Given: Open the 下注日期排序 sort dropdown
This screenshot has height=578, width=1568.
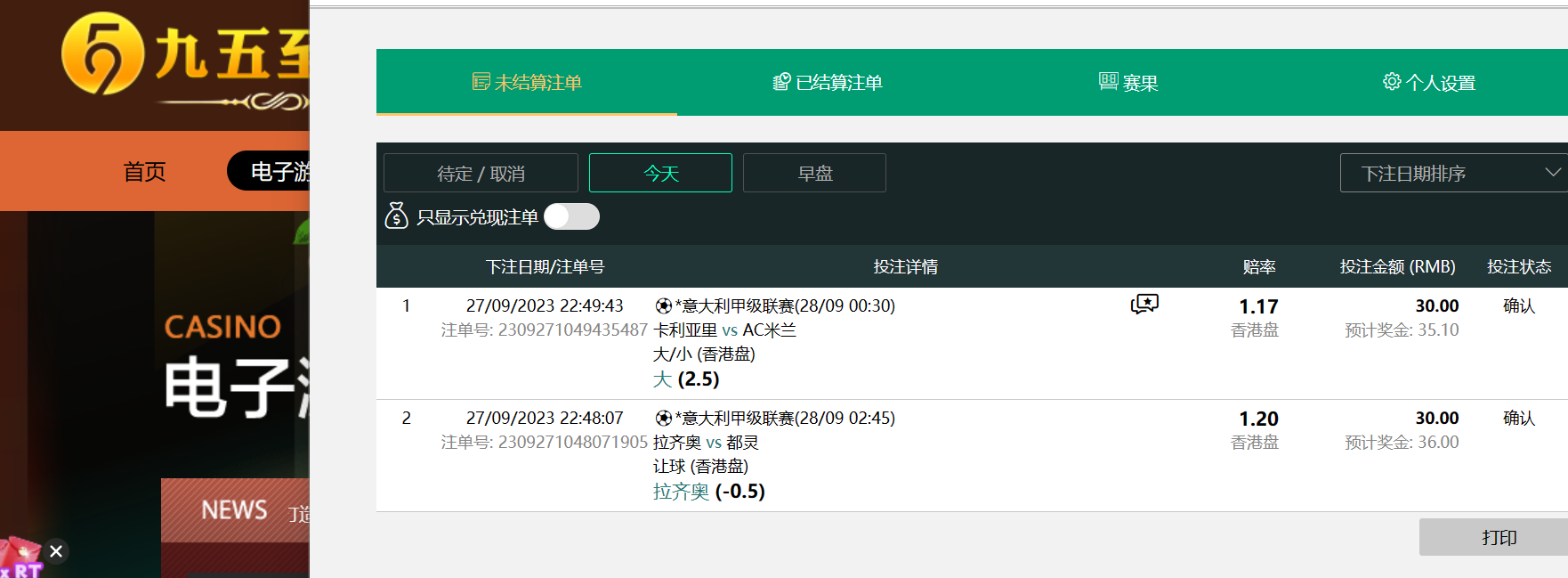Looking at the screenshot, I should click(x=1454, y=173).
